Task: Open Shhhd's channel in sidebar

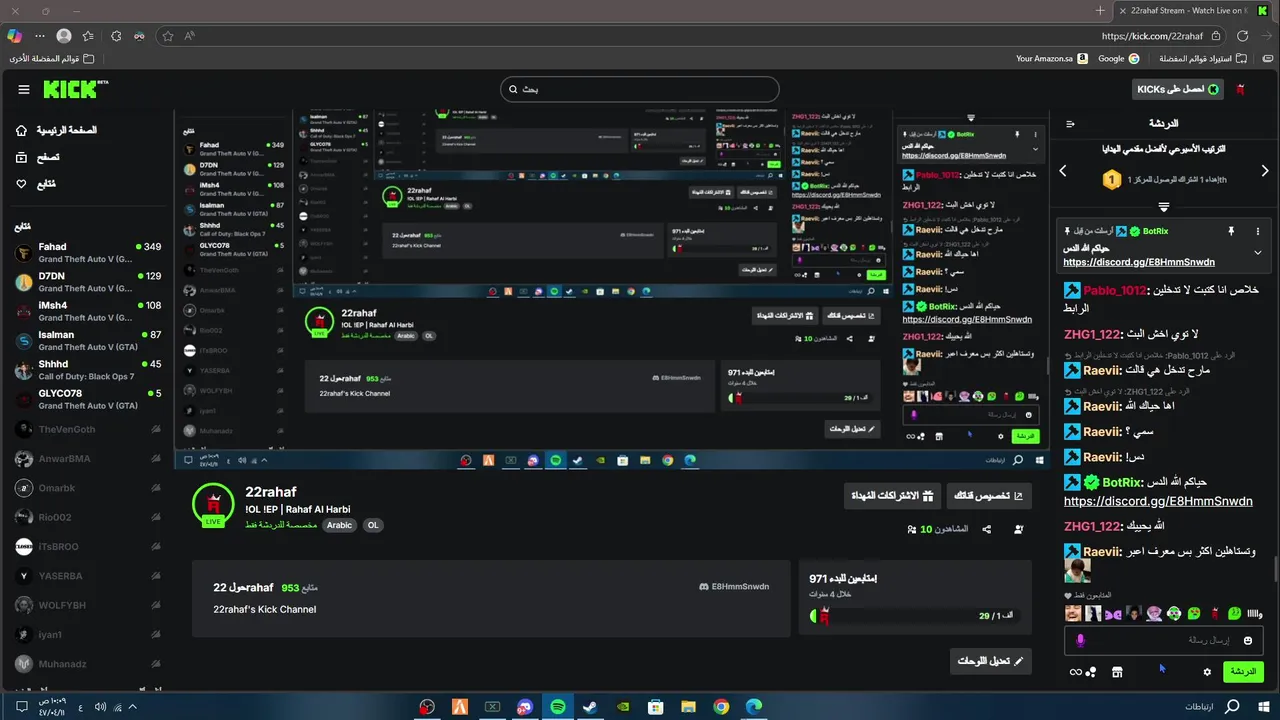Action: click(88, 370)
